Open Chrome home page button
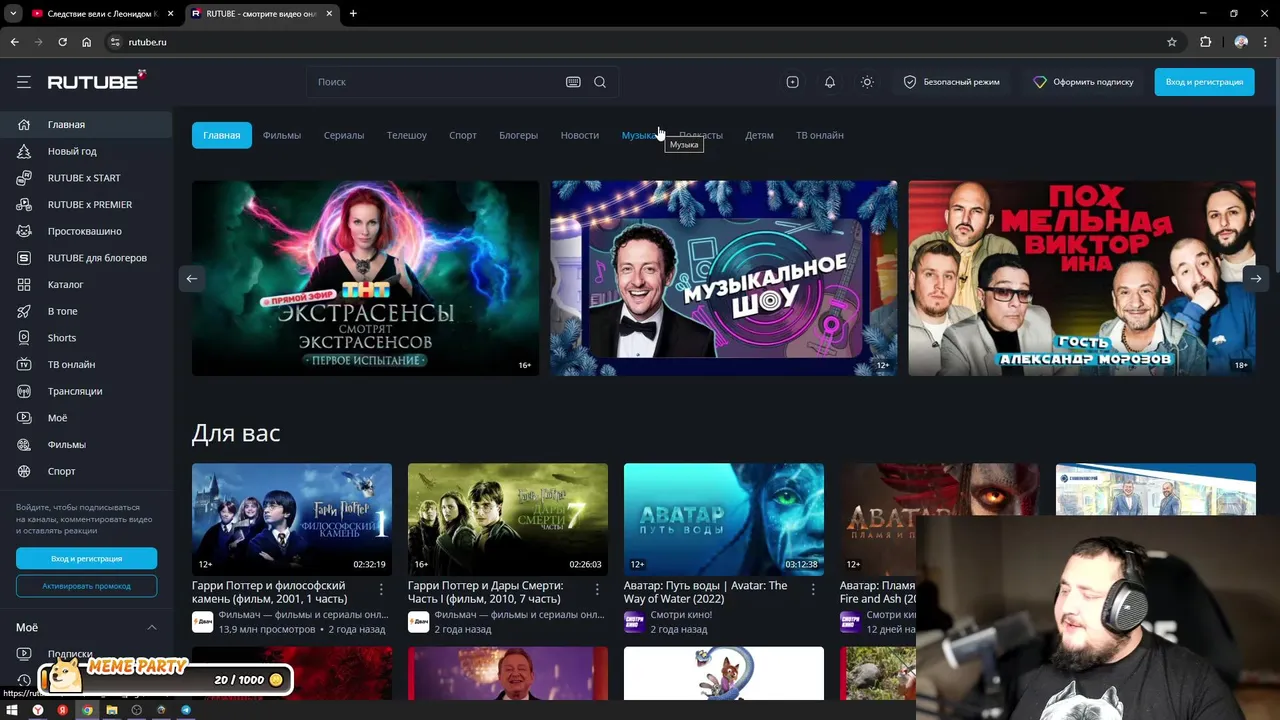This screenshot has width=1280, height=720. click(x=87, y=42)
